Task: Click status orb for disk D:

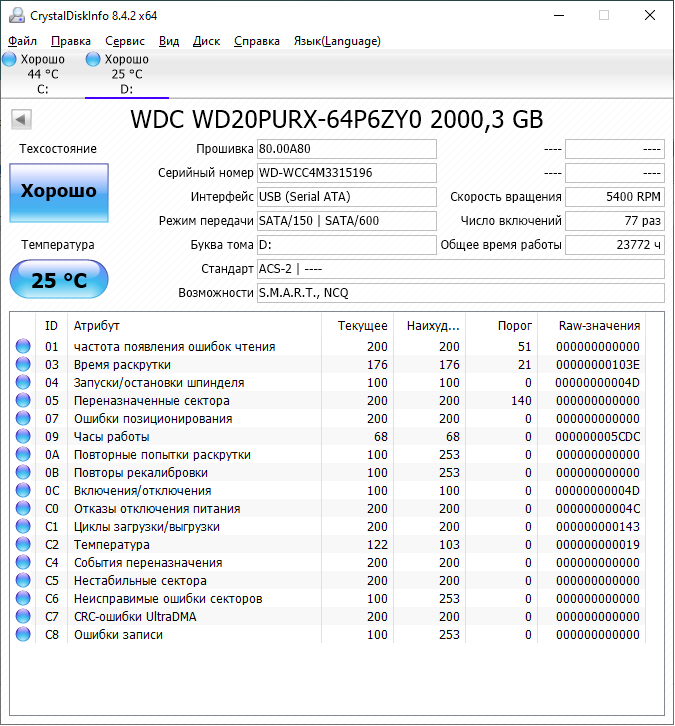Action: pyautogui.click(x=94, y=59)
